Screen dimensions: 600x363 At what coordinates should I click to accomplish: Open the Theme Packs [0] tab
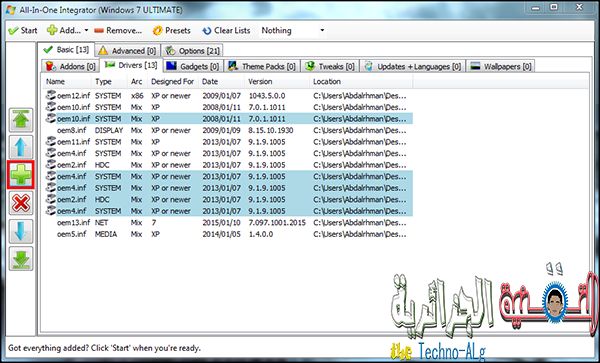pyautogui.click(x=262, y=67)
